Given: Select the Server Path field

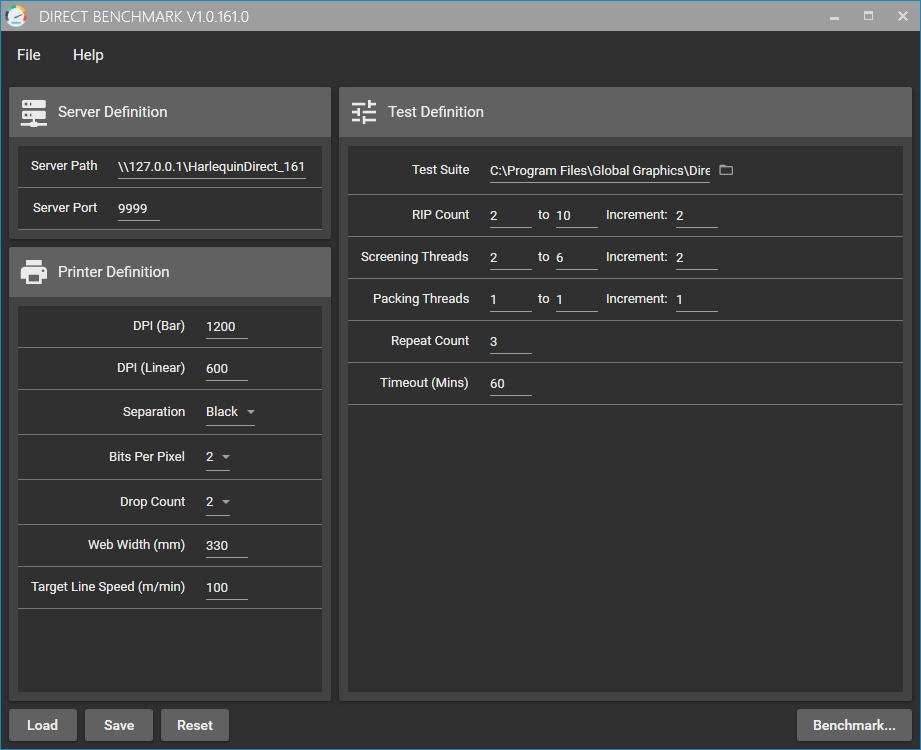Looking at the screenshot, I should (x=211, y=167).
